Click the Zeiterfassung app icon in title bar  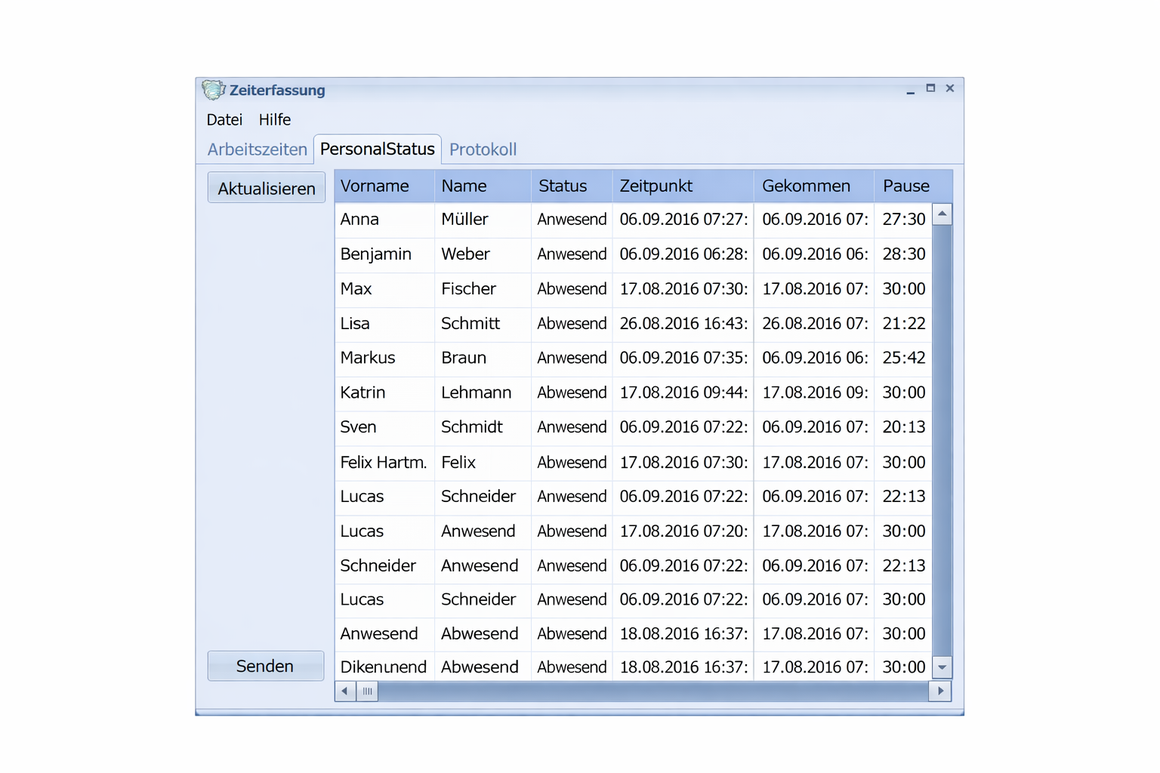(x=213, y=90)
